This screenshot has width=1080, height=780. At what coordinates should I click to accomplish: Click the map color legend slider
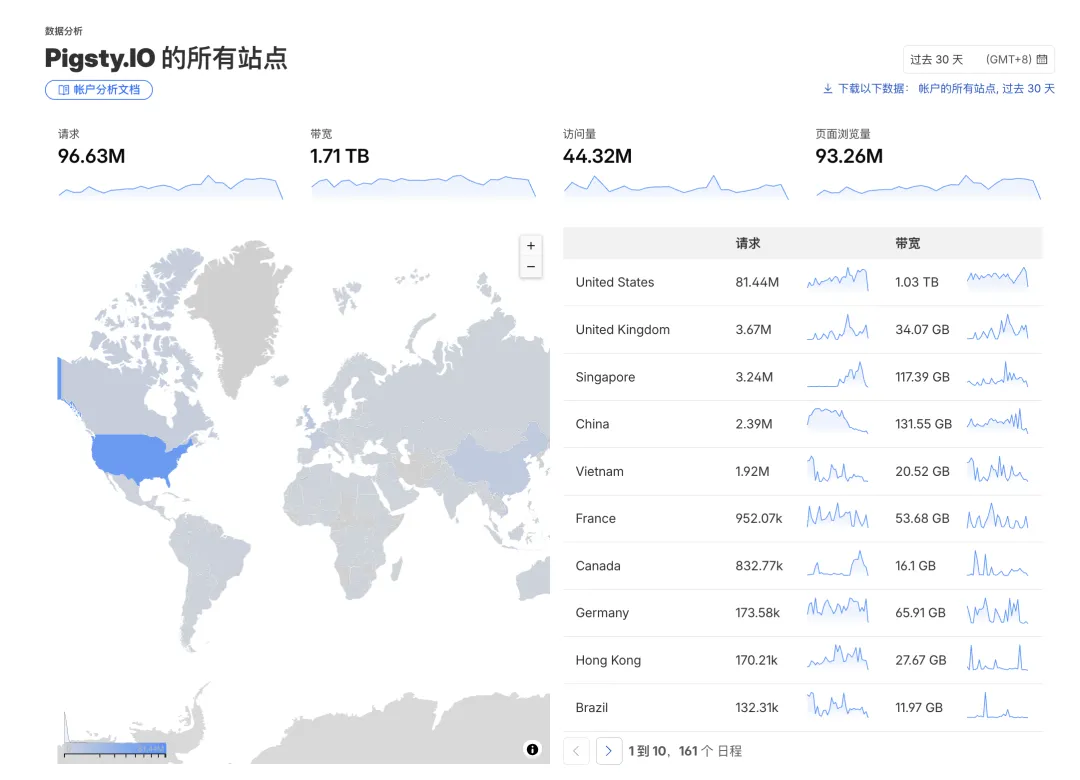tap(115, 747)
